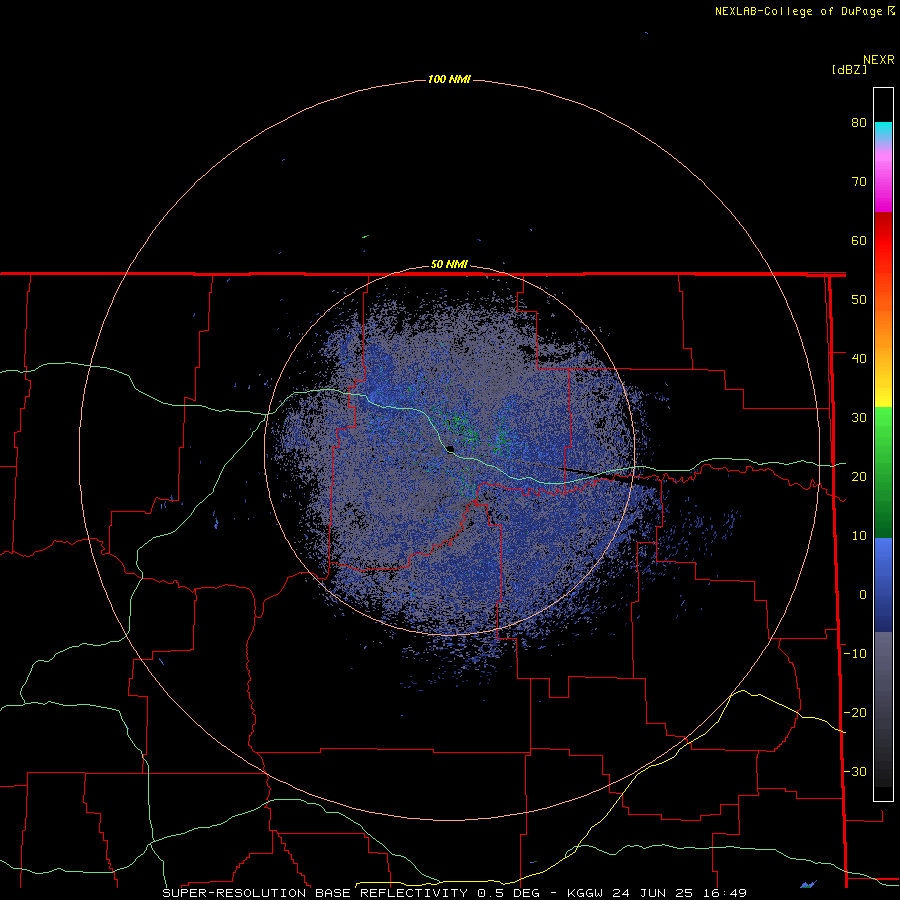The height and width of the screenshot is (900, 900).
Task: Click the 70 value on the dBZ scale
Action: tap(859, 182)
